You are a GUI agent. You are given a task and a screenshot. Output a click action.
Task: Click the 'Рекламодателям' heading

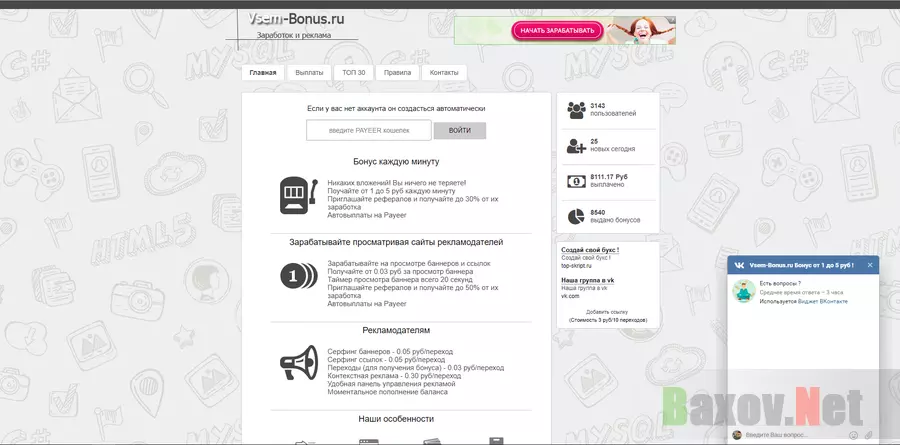pyautogui.click(x=396, y=330)
